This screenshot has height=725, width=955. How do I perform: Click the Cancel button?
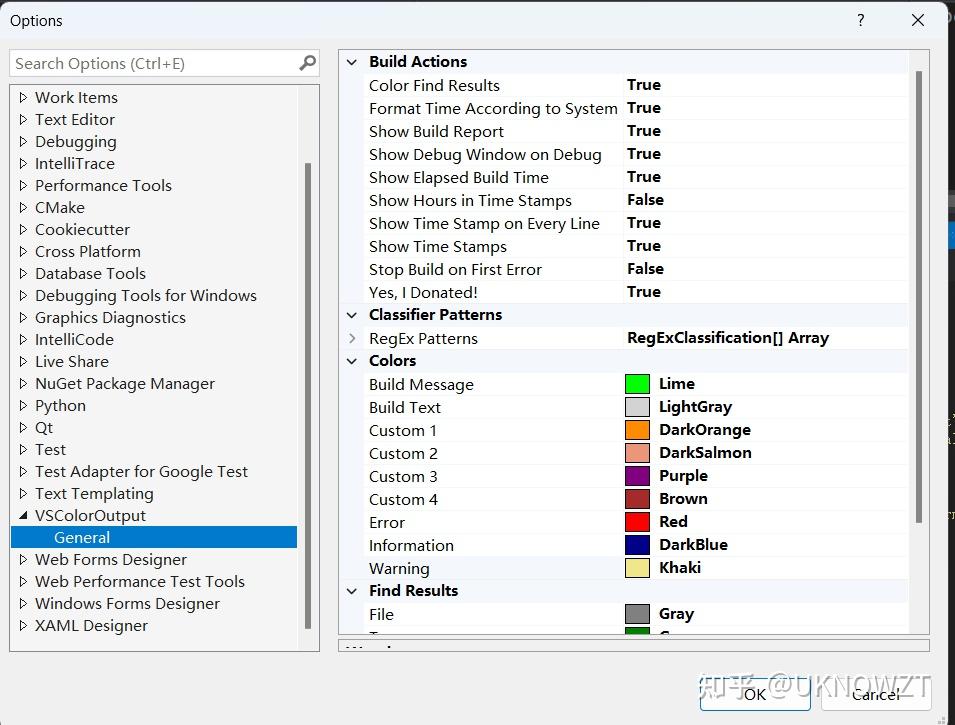[876, 694]
